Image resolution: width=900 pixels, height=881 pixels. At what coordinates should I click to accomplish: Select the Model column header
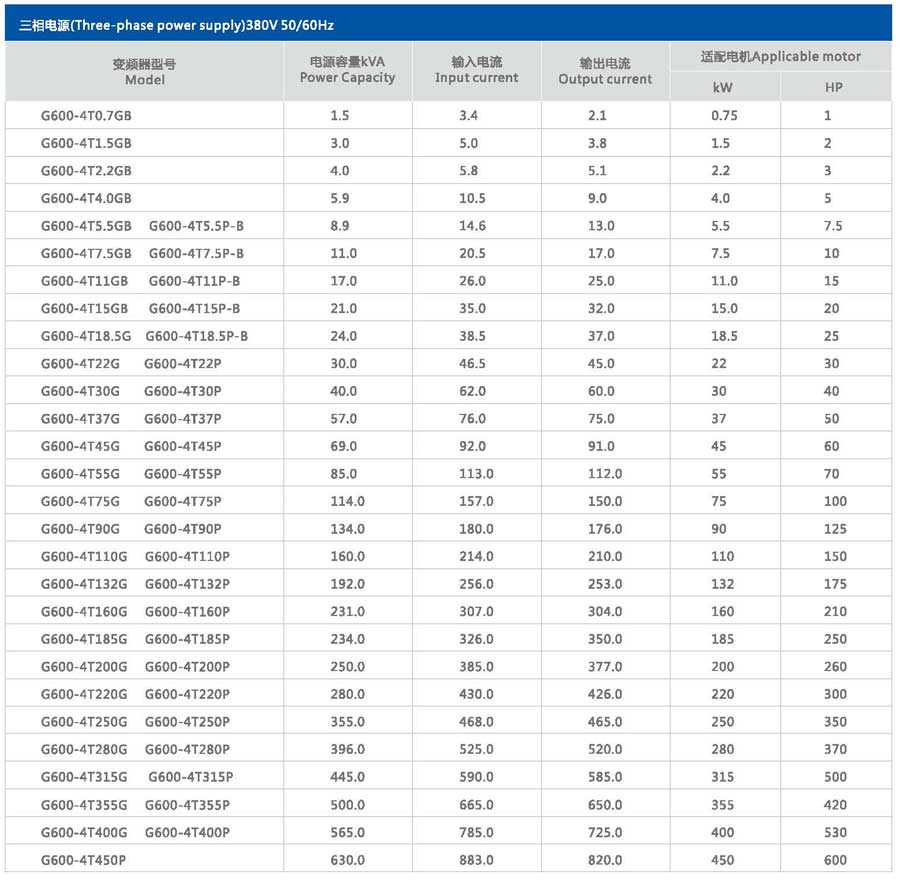144,72
